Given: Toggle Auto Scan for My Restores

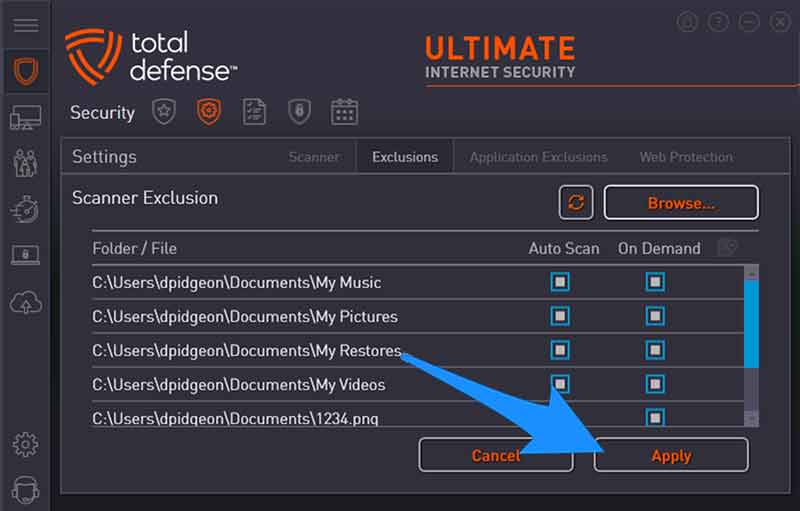Looking at the screenshot, I should 560,350.
